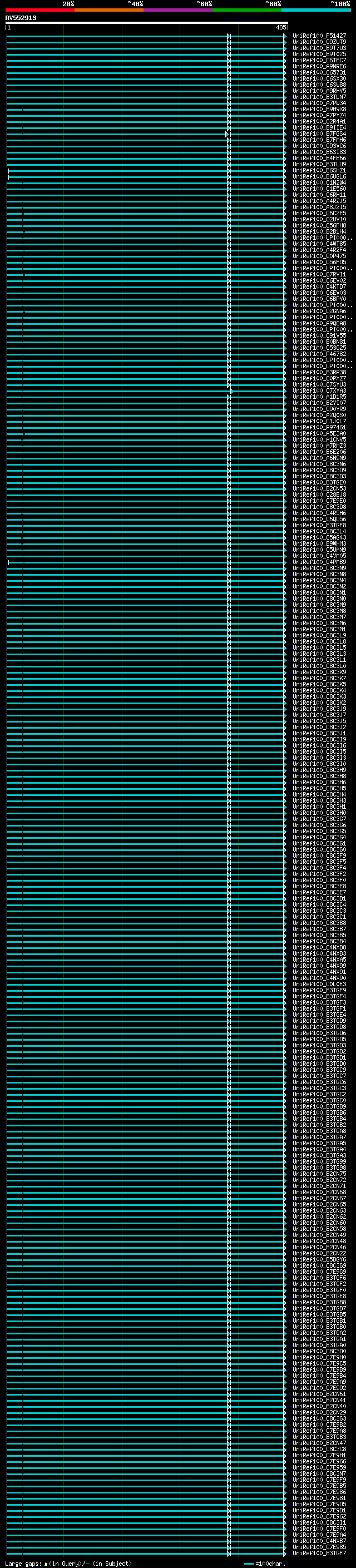
Task: Select hit label UniRef100_A1CNV5
Action: click(319, 439)
